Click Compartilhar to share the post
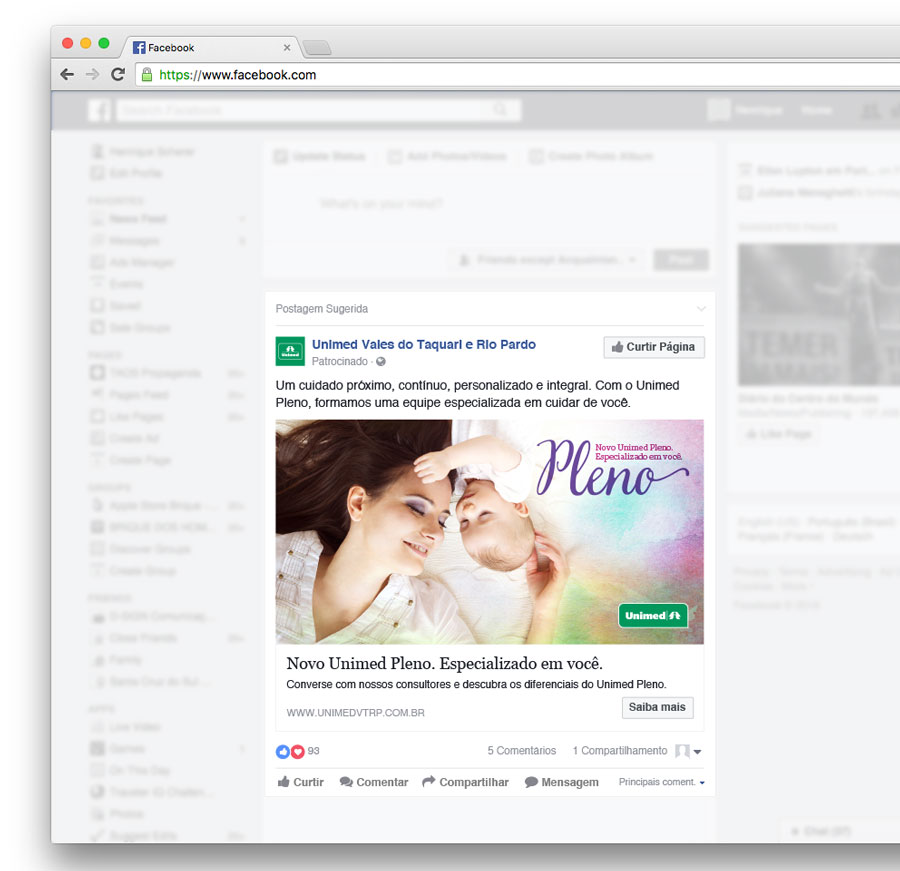The image size is (900, 871). click(x=465, y=782)
